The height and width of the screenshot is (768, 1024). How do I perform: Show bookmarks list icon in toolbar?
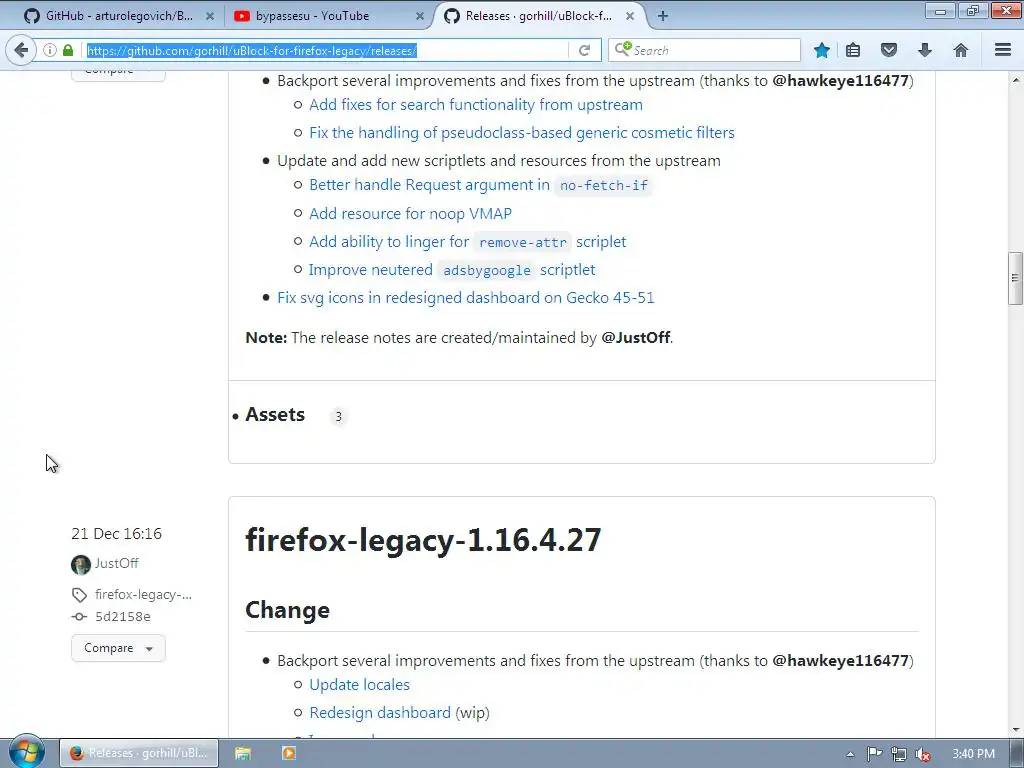pos(853,50)
